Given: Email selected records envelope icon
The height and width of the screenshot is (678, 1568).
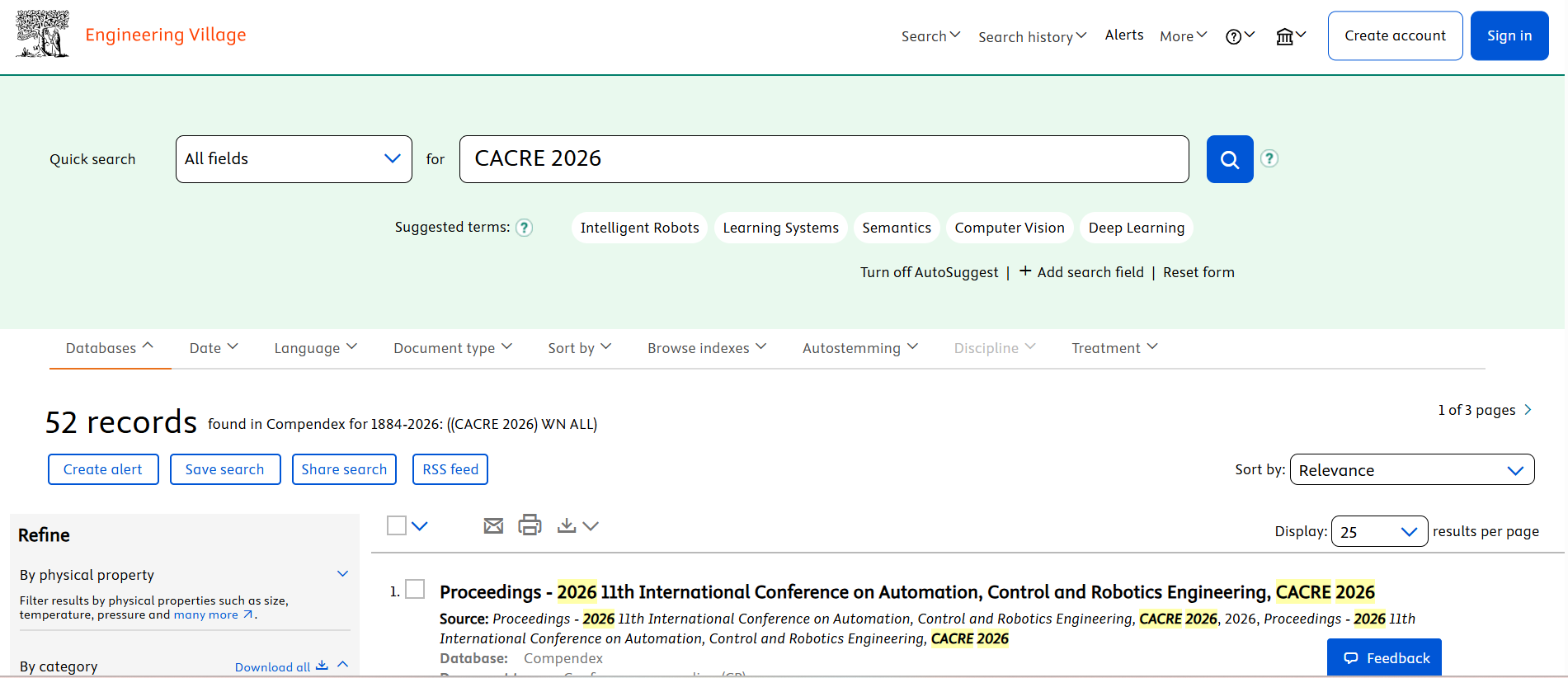Looking at the screenshot, I should click(493, 525).
